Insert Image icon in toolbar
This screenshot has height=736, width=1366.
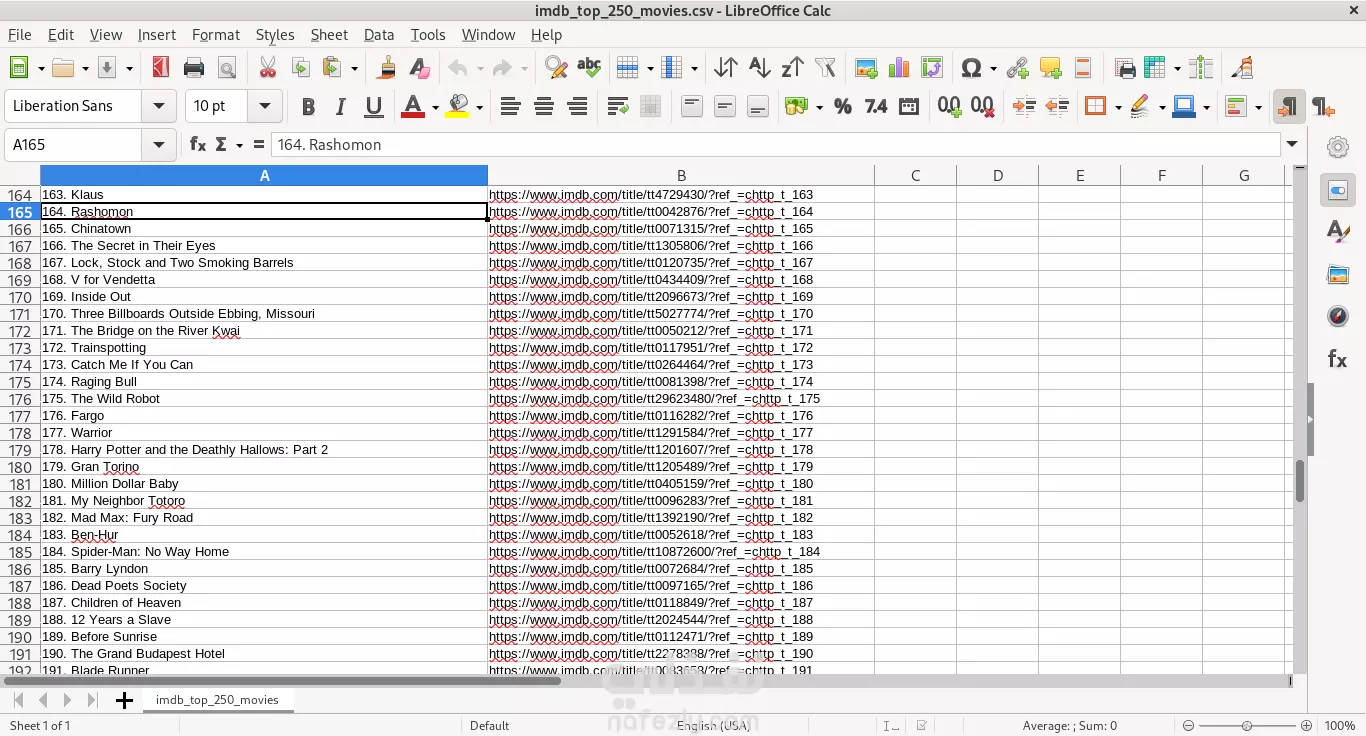866,68
